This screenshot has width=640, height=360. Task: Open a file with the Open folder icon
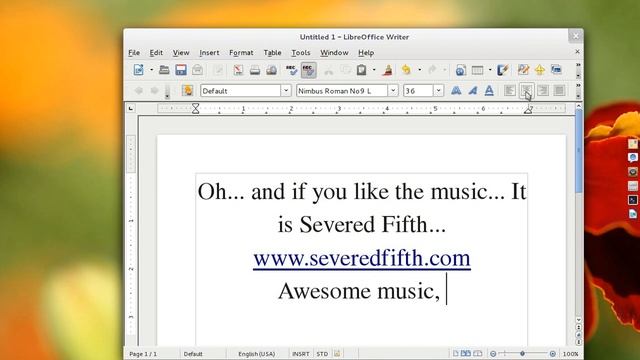tap(164, 70)
